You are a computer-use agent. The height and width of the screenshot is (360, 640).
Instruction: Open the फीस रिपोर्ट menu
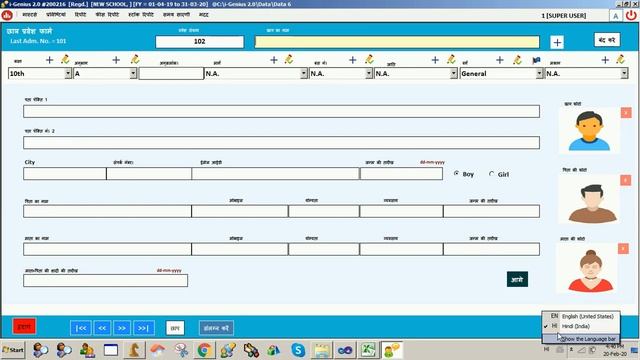107,15
